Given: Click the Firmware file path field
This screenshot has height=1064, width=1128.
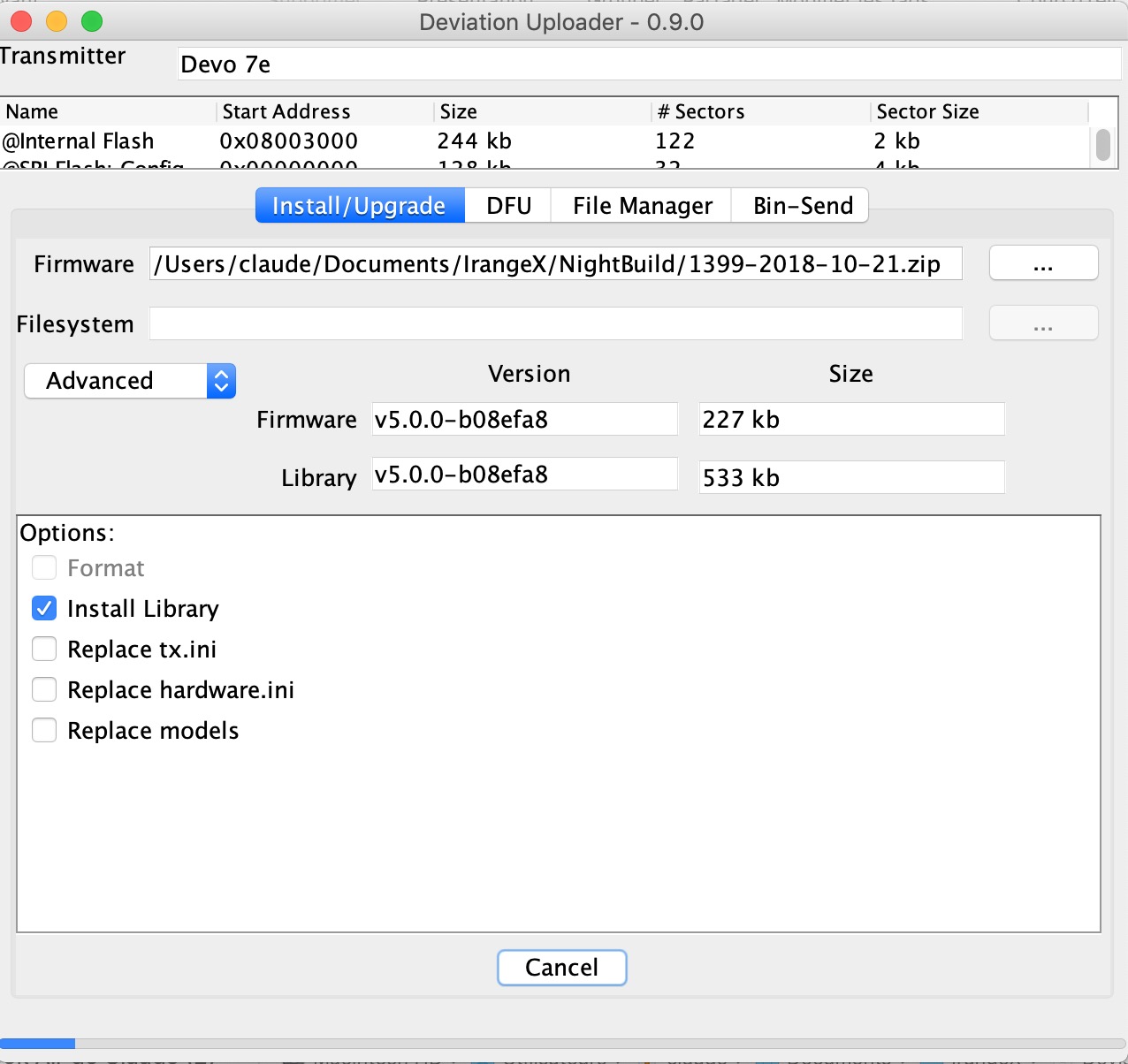Looking at the screenshot, I should pyautogui.click(x=556, y=263).
